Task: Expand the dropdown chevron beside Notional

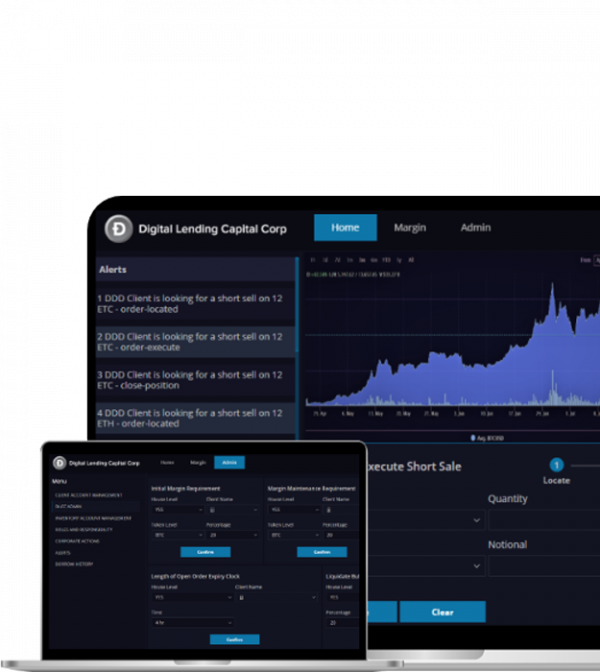Action: (x=477, y=566)
